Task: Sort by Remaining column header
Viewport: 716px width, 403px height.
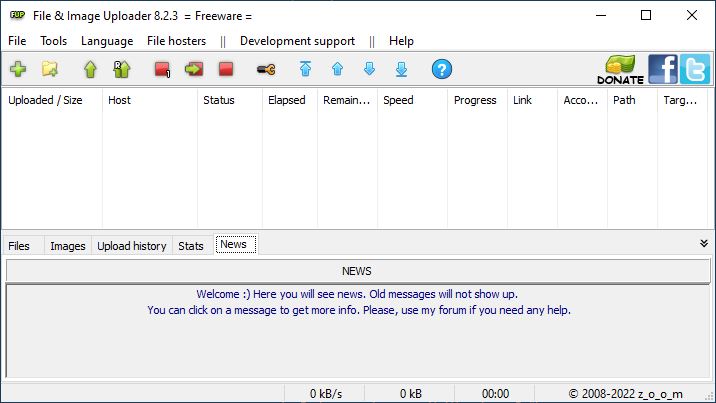Action: tap(347, 100)
